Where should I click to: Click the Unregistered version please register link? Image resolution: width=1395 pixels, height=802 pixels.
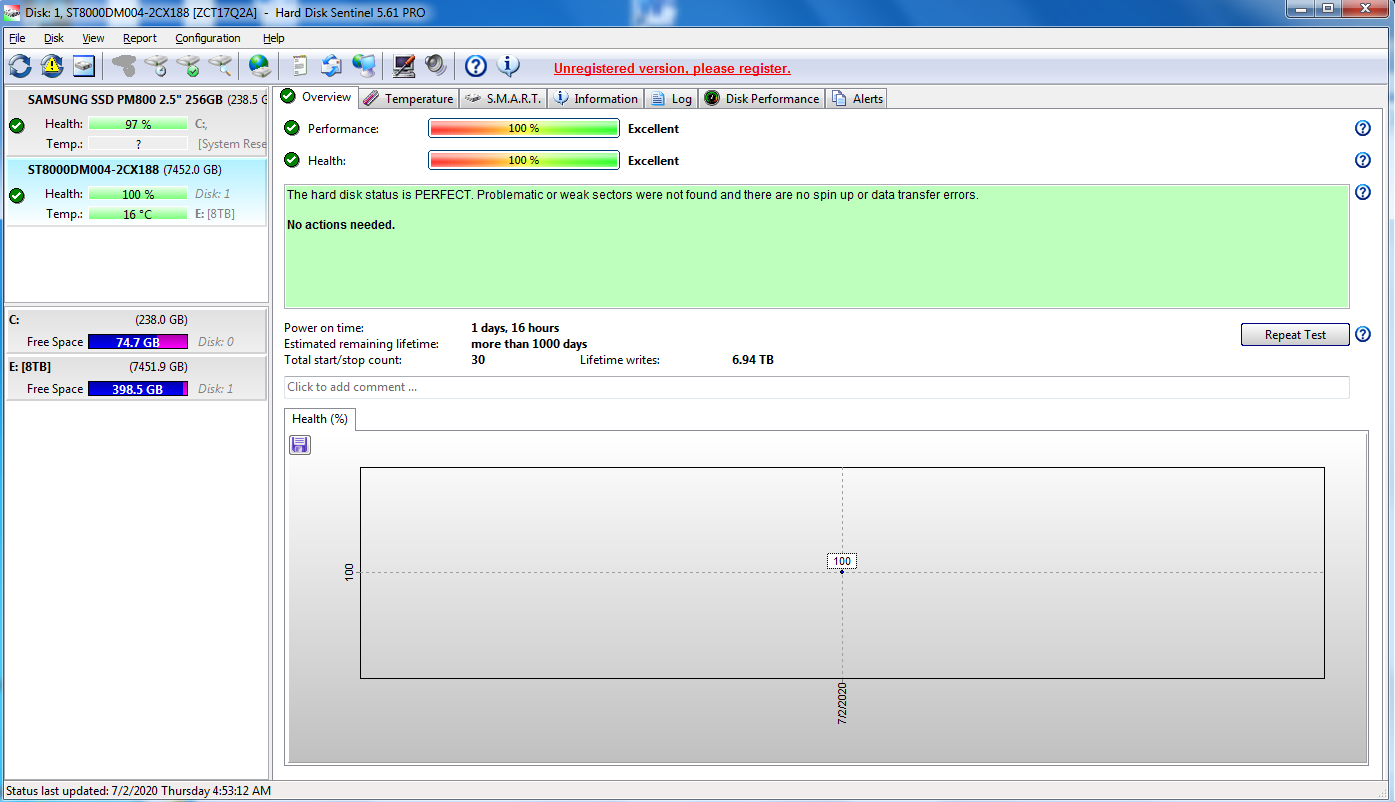pos(672,69)
